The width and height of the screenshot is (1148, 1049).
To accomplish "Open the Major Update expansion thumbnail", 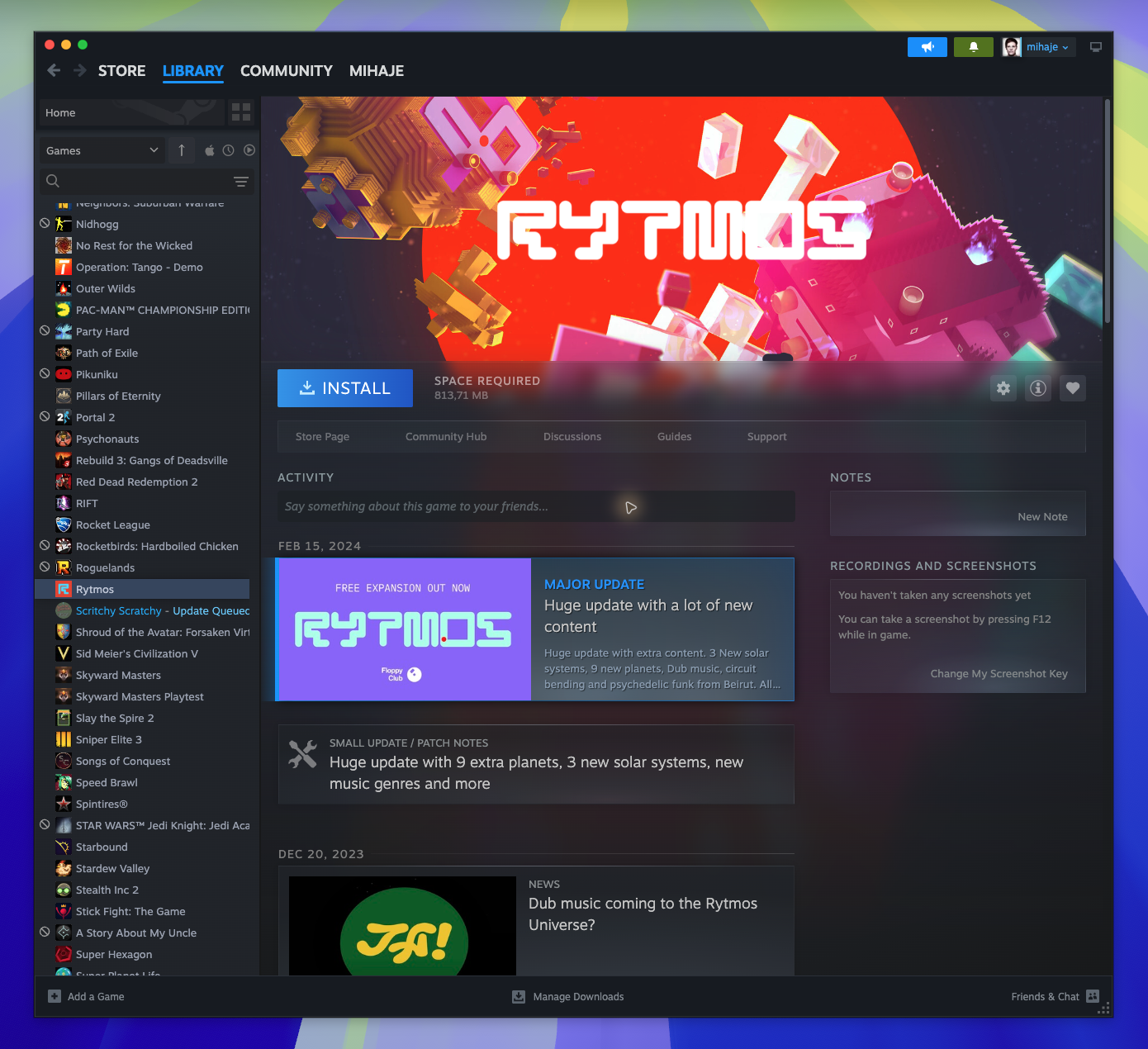I will 405,629.
